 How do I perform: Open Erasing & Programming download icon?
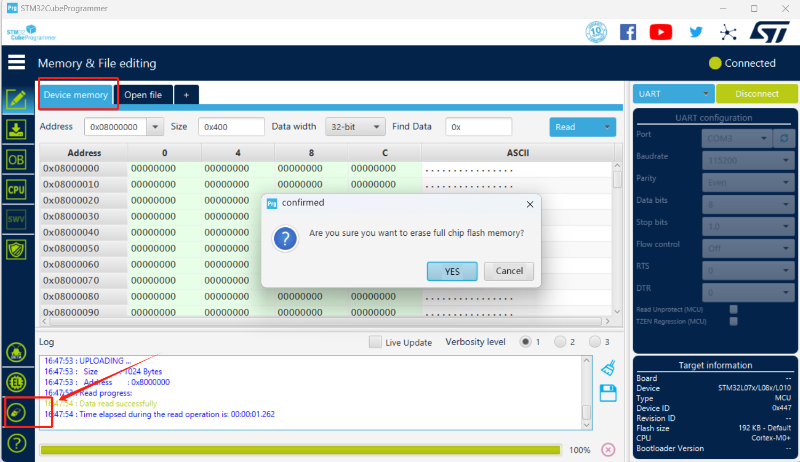(x=16, y=129)
